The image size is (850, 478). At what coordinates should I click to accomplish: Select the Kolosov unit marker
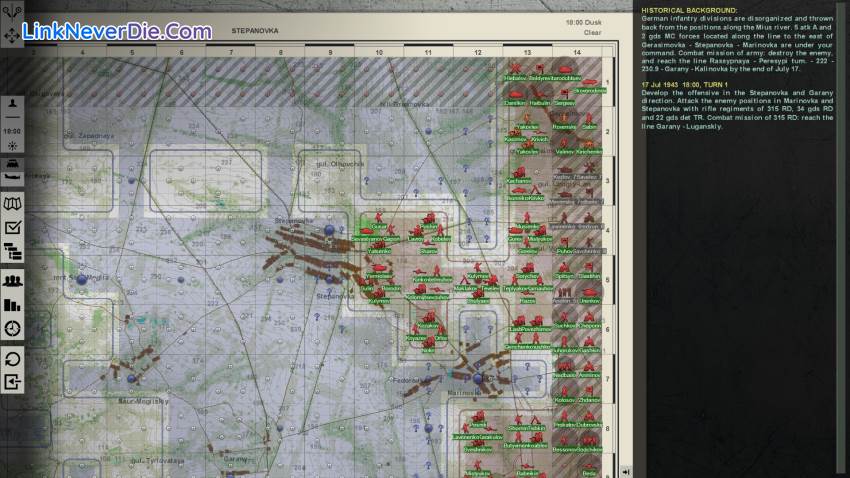click(x=564, y=395)
